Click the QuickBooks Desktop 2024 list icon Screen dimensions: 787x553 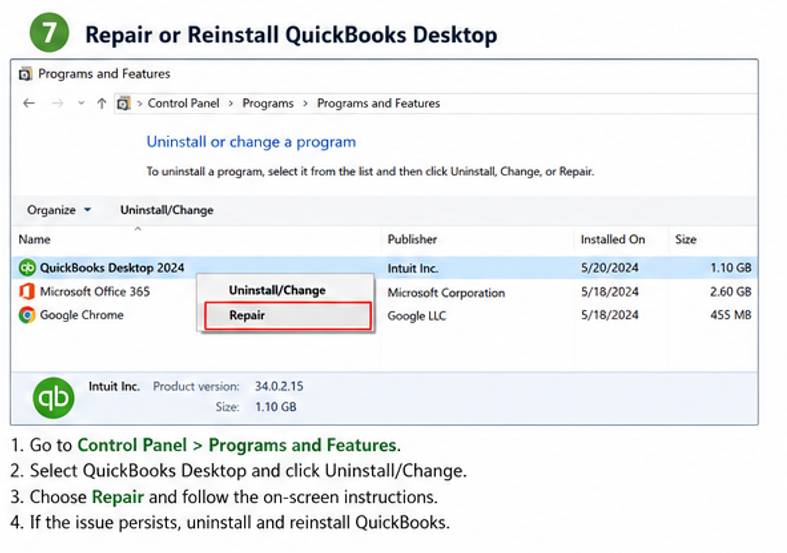(x=27, y=267)
